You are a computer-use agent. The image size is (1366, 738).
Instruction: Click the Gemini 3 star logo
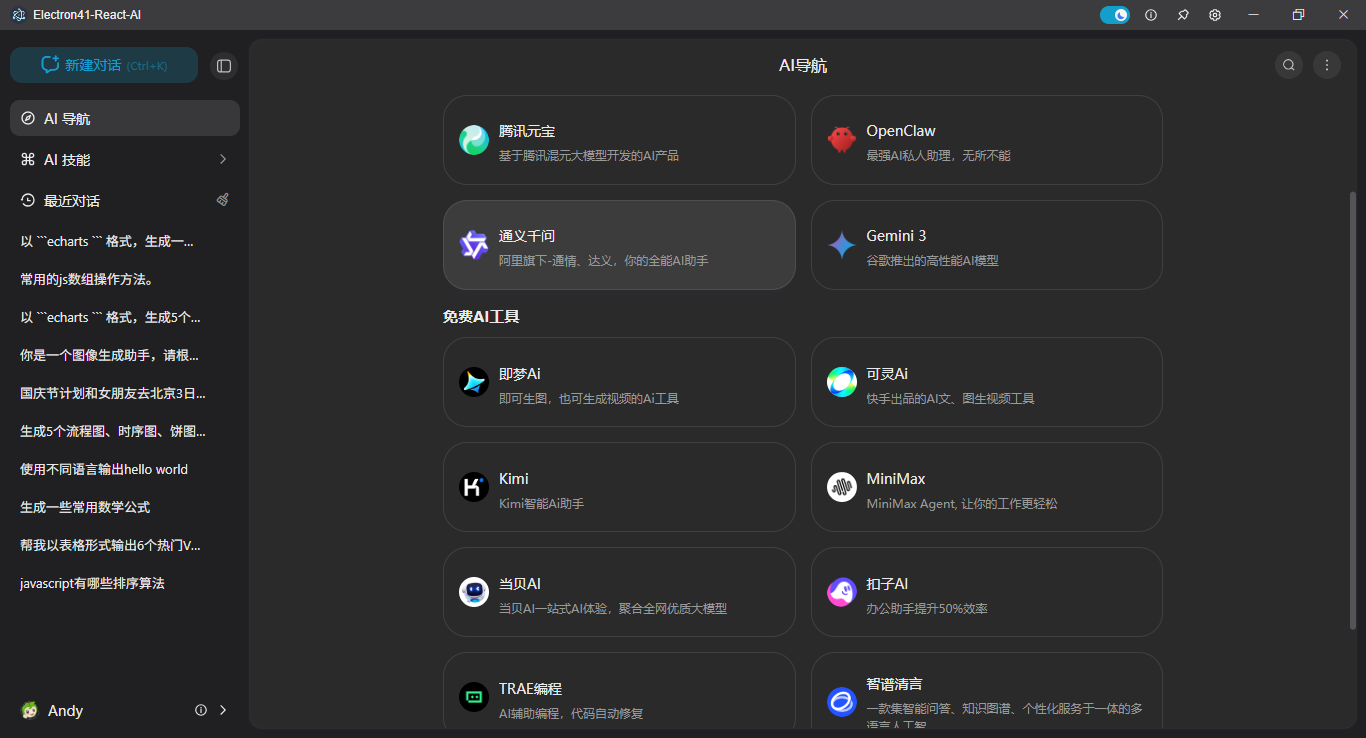pyautogui.click(x=842, y=245)
